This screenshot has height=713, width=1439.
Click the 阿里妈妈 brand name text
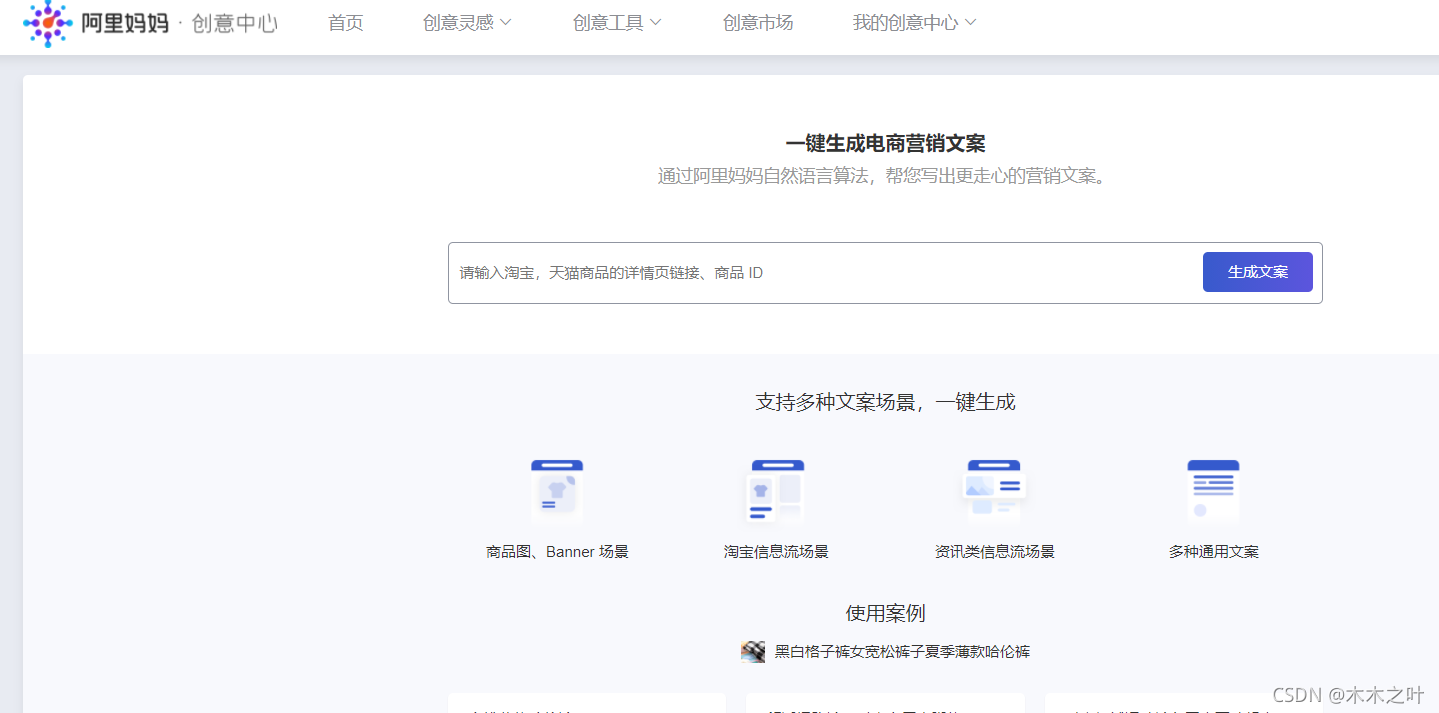[x=125, y=23]
